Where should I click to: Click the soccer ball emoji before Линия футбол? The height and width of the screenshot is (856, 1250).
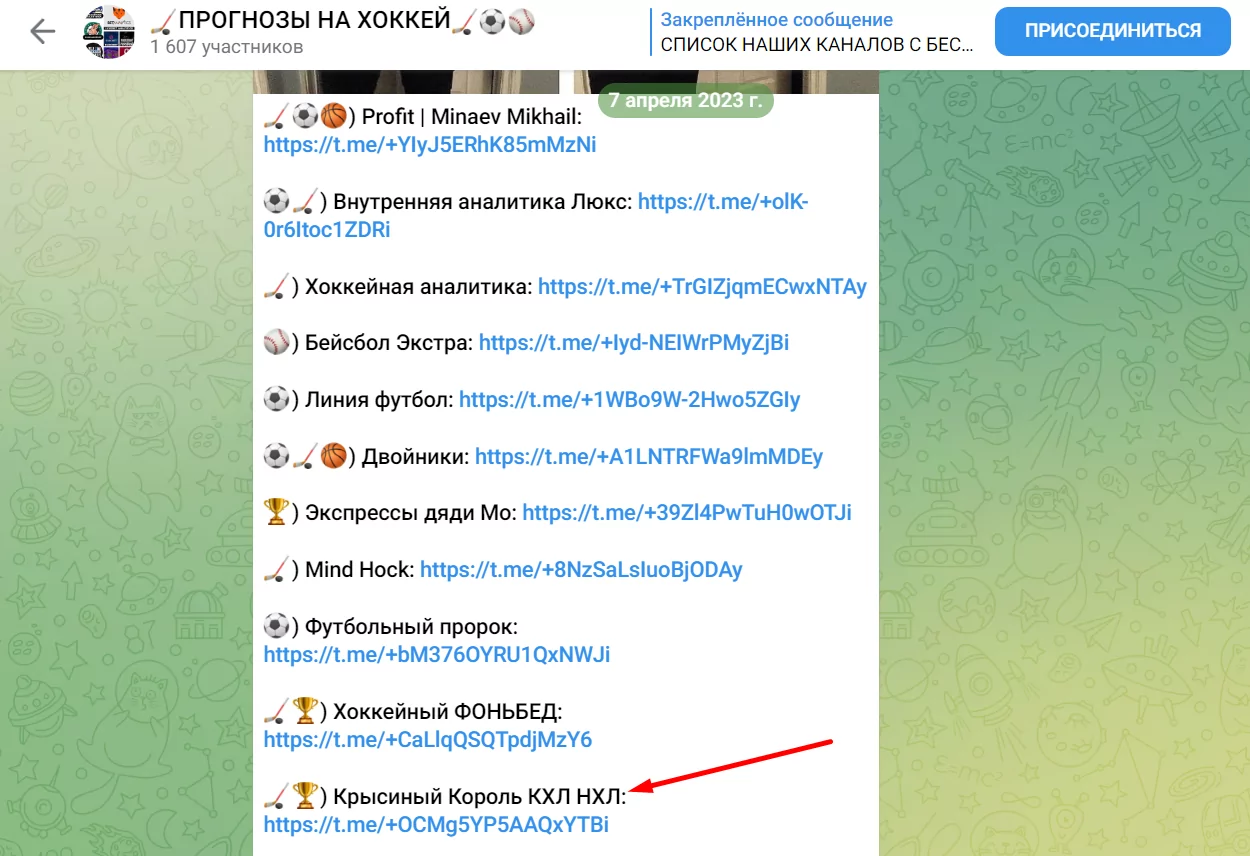pos(277,400)
